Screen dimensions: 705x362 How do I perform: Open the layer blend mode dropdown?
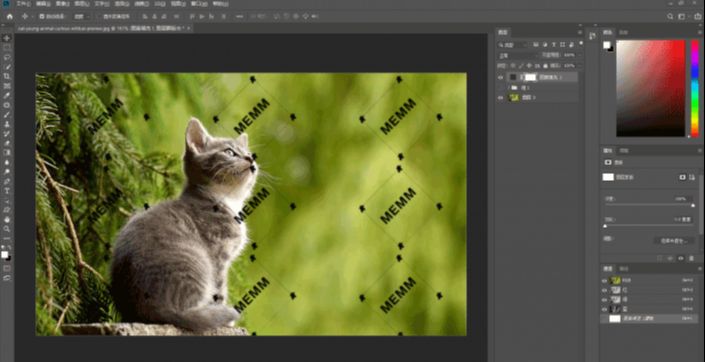pyautogui.click(x=517, y=55)
